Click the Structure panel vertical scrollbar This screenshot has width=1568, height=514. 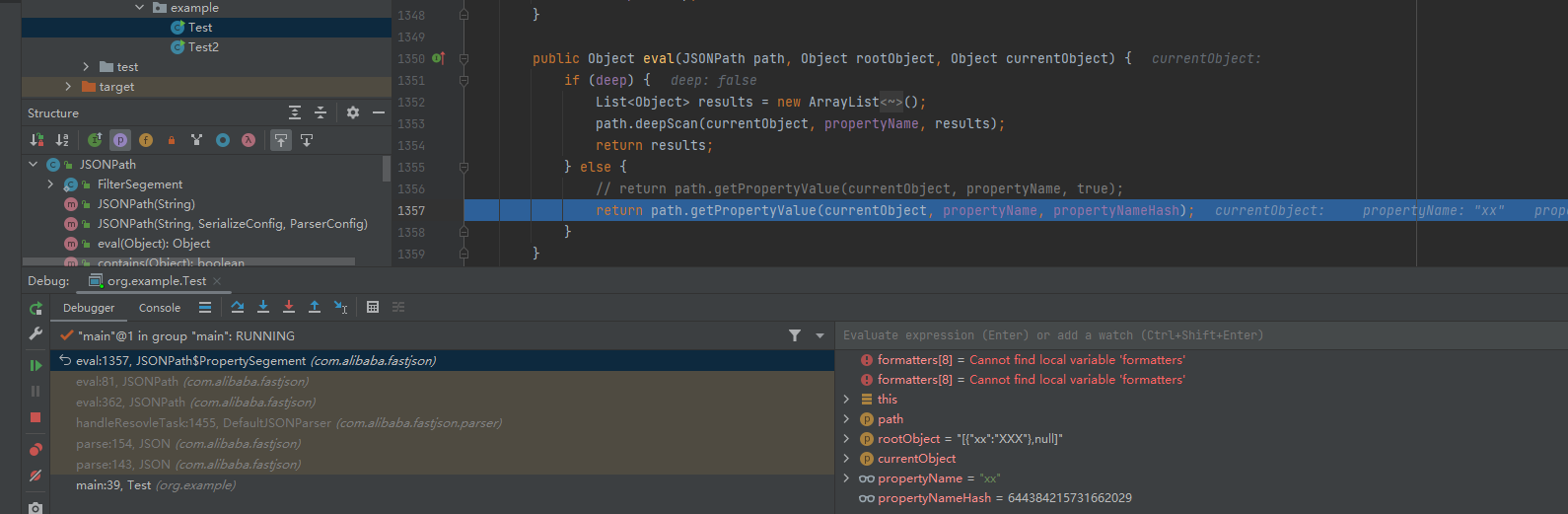point(387,169)
